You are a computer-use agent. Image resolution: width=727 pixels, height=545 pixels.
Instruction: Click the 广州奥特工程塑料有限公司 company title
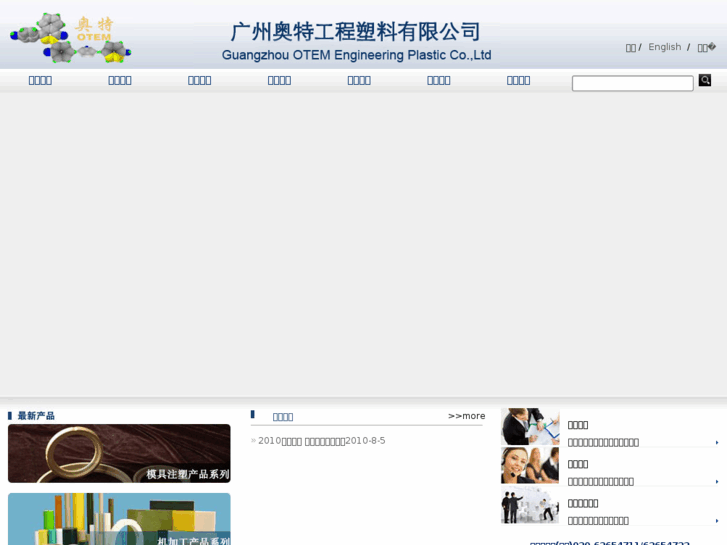pyautogui.click(x=356, y=32)
